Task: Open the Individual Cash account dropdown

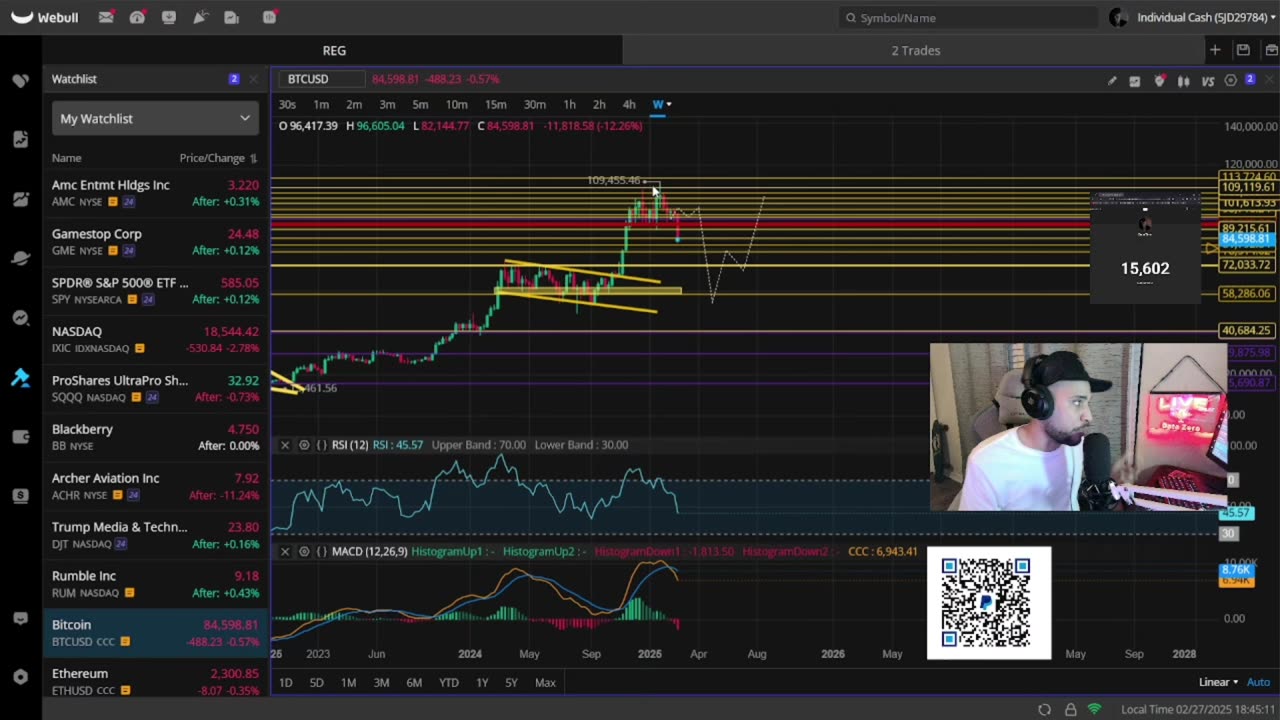Action: 1208,17
